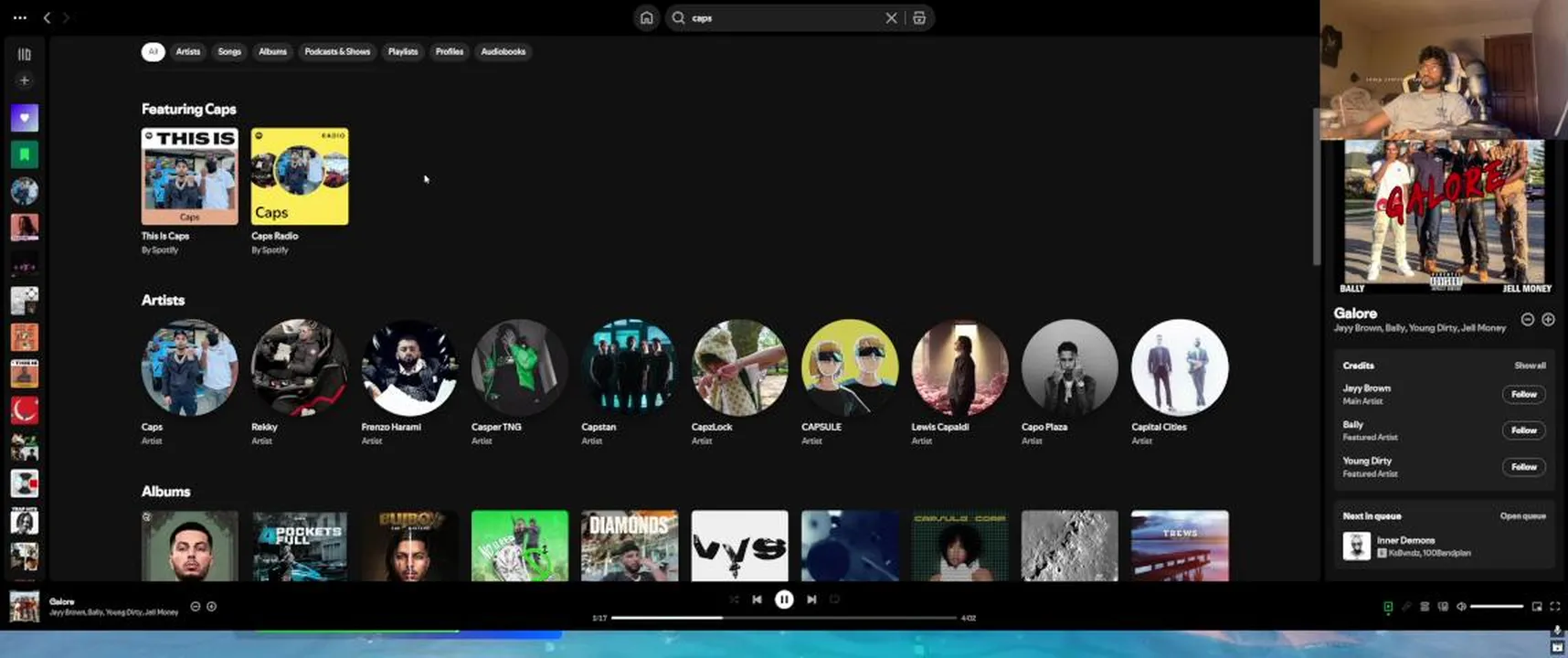
Task: Skip to the next track
Action: [x=811, y=600]
